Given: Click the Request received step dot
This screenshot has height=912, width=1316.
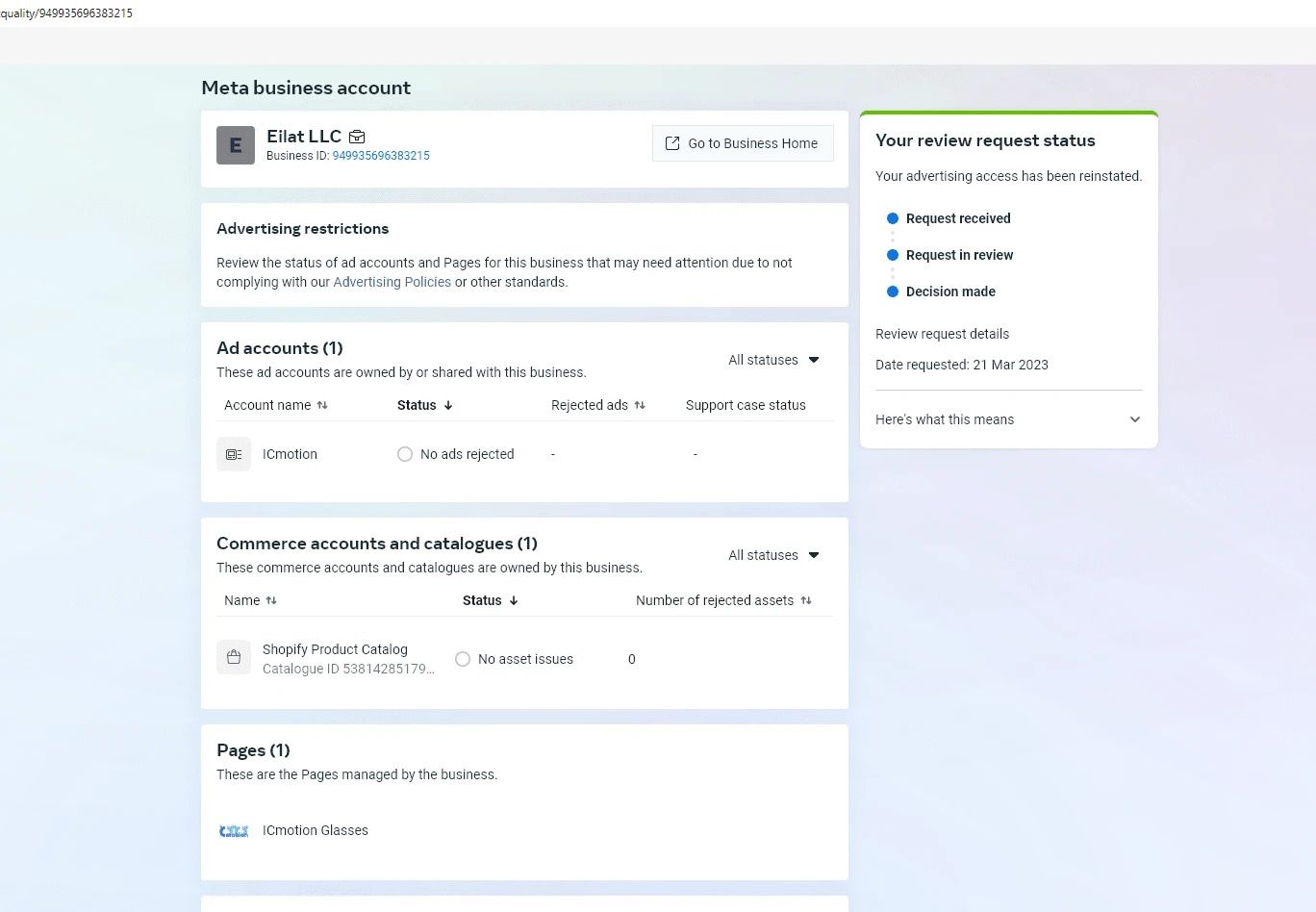Looking at the screenshot, I should 893,218.
